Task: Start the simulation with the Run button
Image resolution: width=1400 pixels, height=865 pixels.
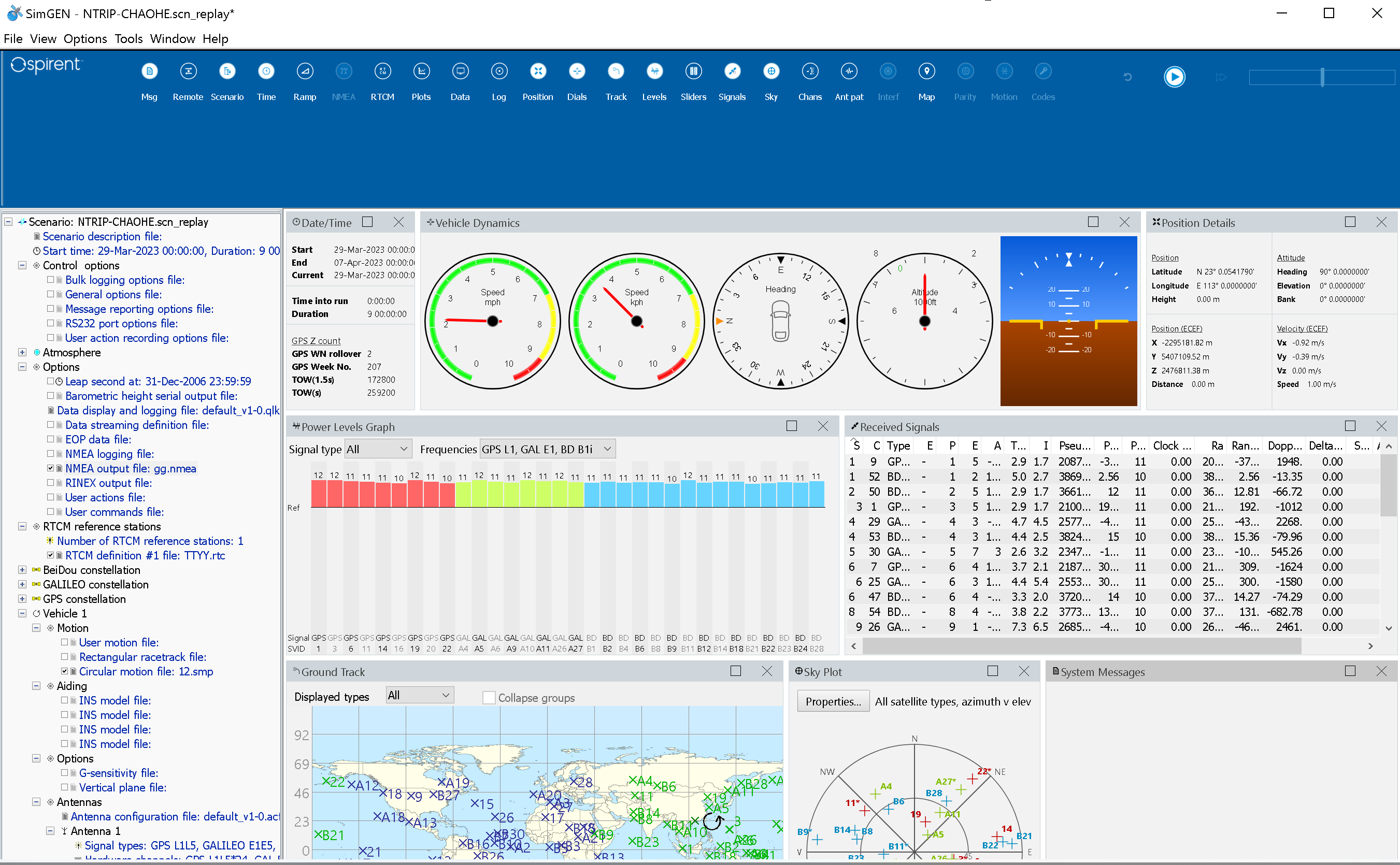Action: 1174,77
